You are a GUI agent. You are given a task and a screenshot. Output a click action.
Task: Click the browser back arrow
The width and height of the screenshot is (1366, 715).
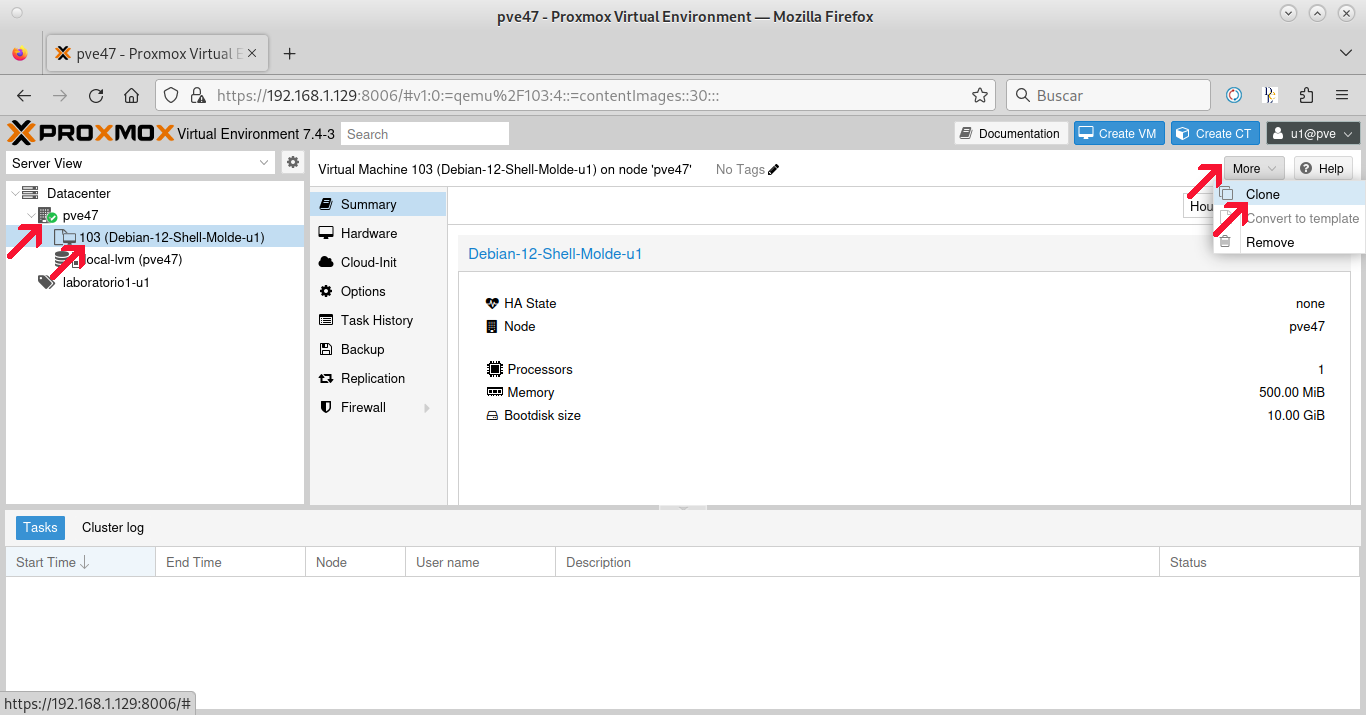point(24,96)
